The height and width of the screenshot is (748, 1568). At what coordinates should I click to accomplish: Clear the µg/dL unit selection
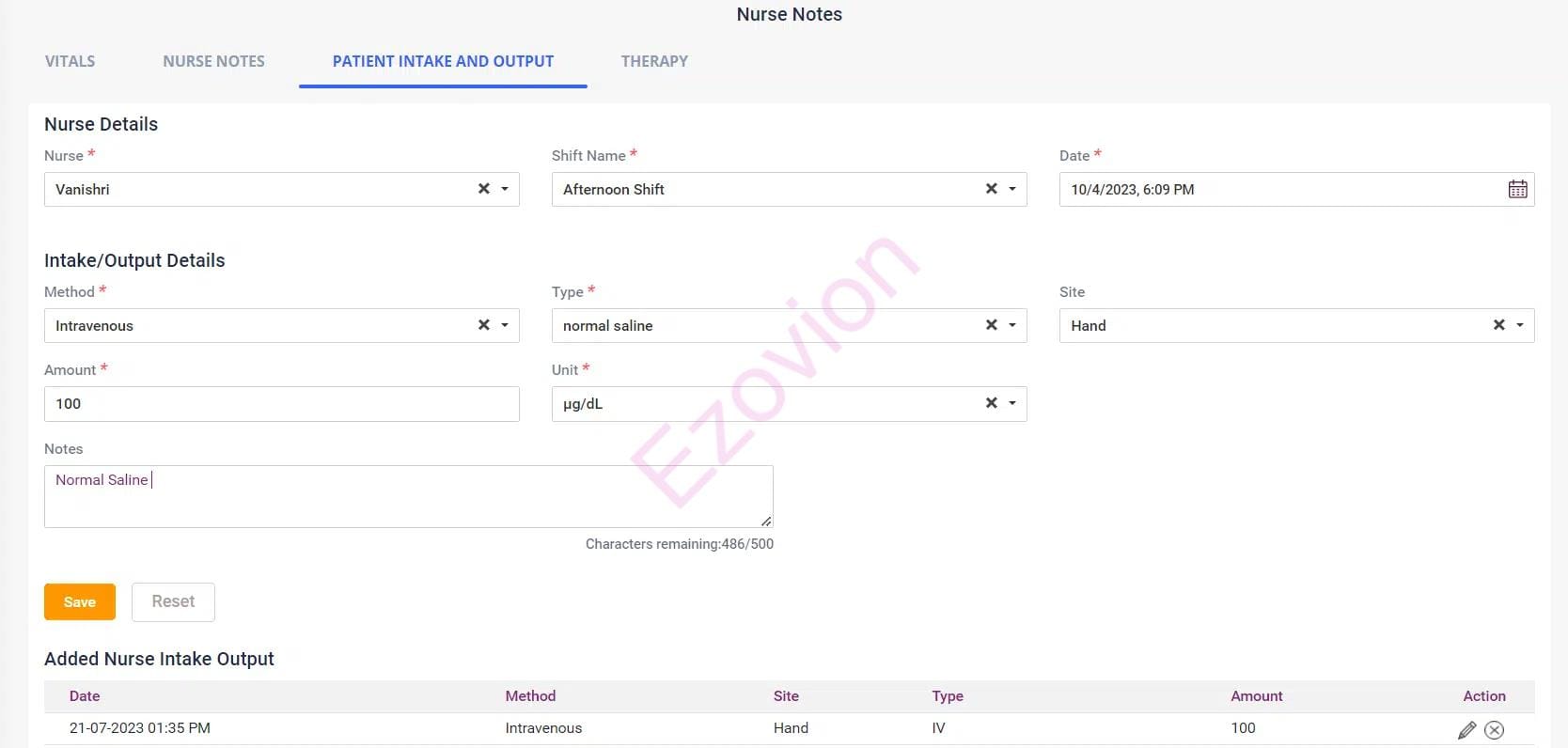click(x=991, y=403)
